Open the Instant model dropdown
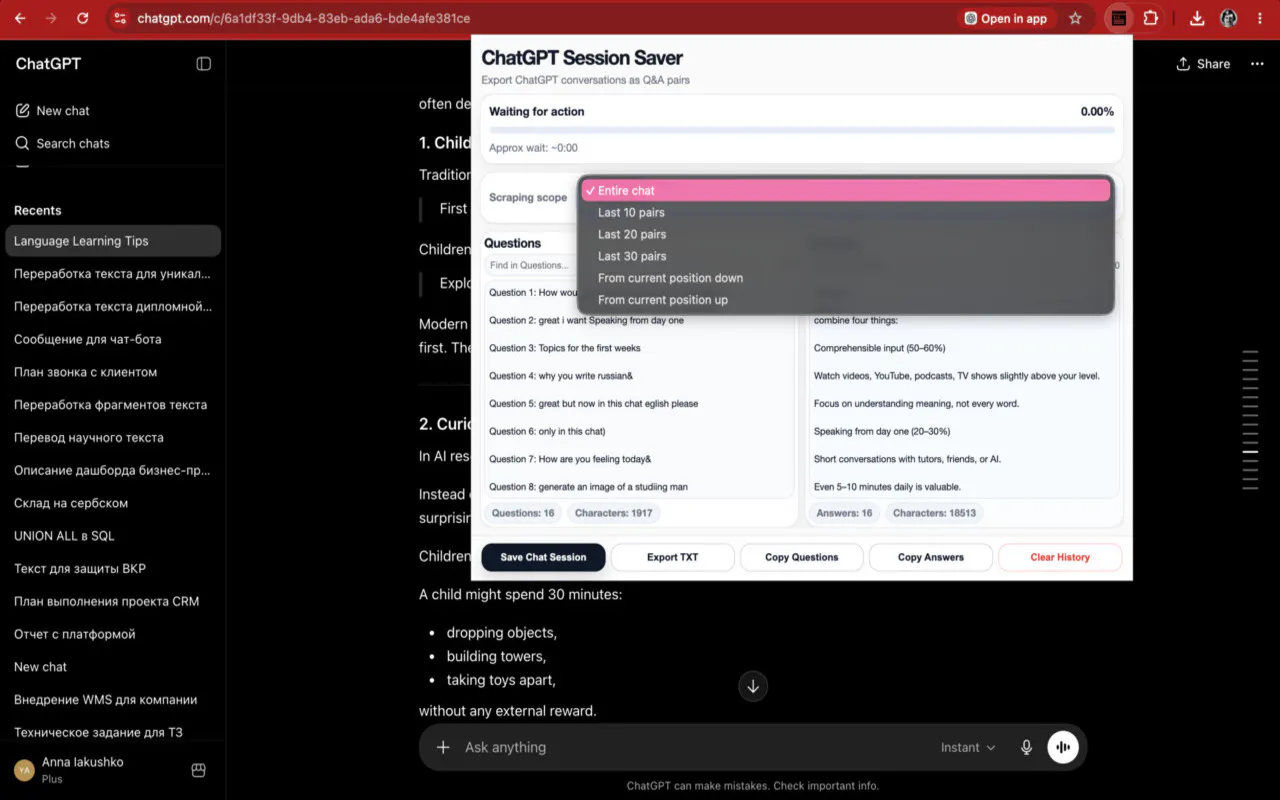Viewport: 1280px width, 800px height. (968, 747)
